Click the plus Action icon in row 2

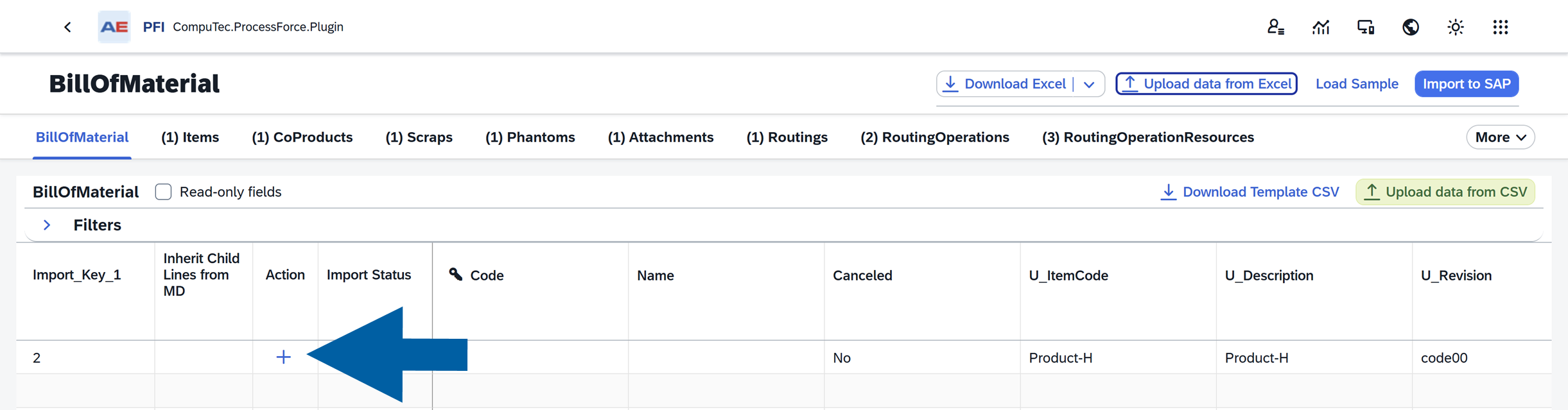click(283, 357)
